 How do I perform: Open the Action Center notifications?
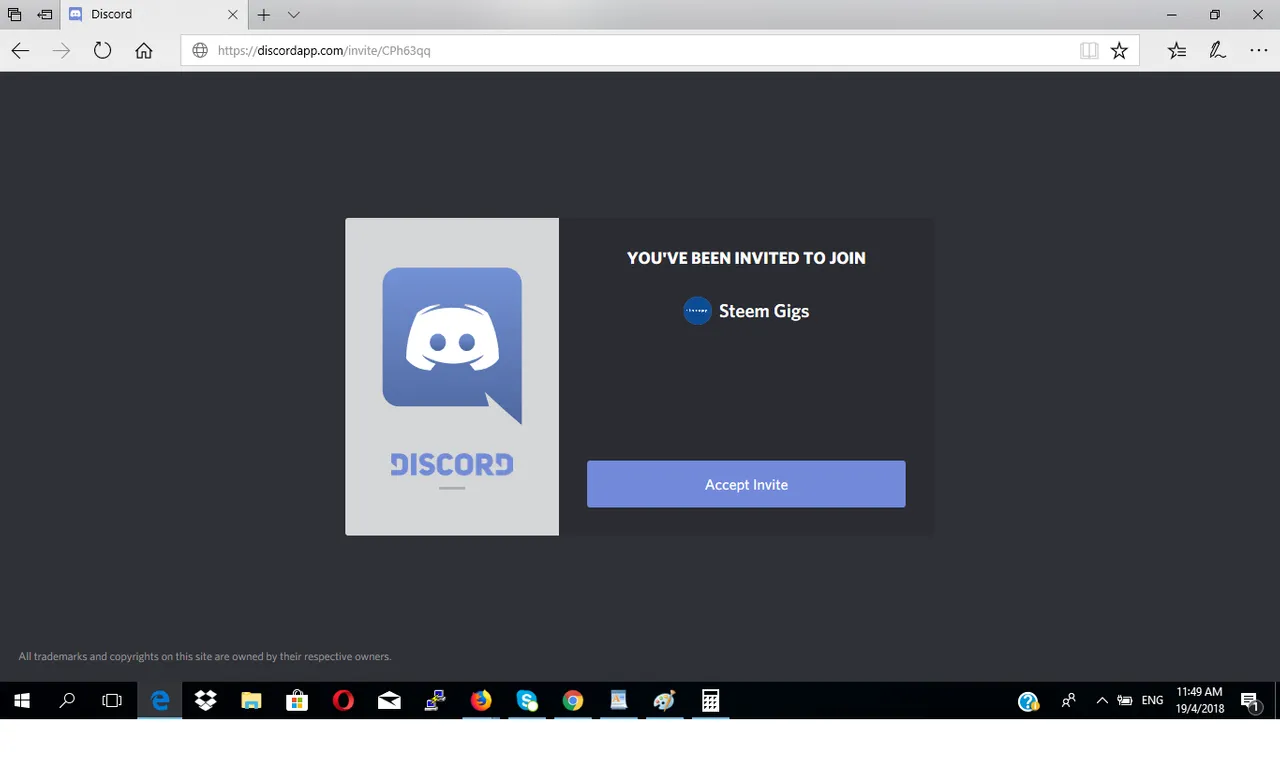point(1251,701)
